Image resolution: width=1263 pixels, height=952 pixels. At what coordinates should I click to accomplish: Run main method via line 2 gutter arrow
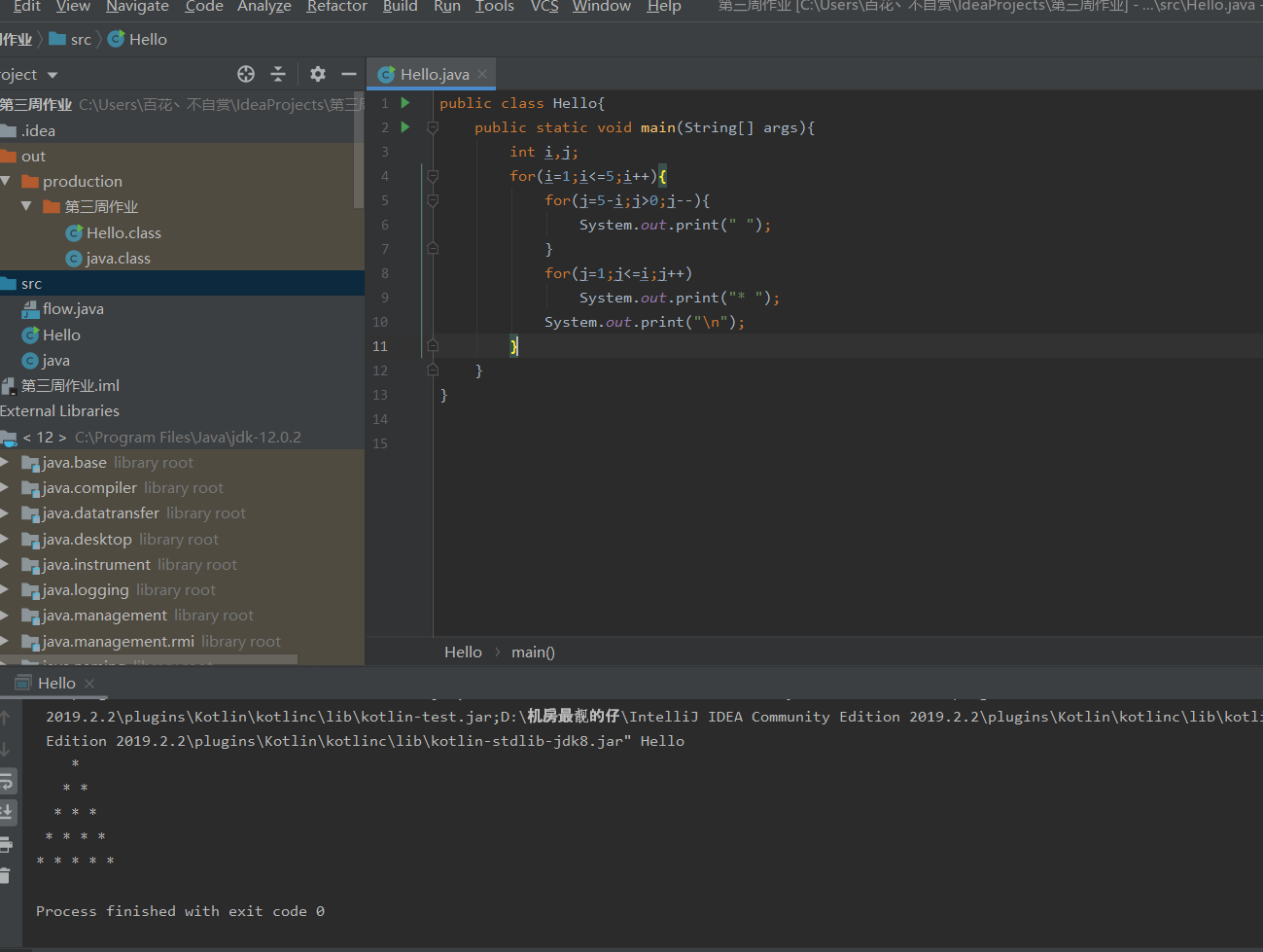(405, 127)
